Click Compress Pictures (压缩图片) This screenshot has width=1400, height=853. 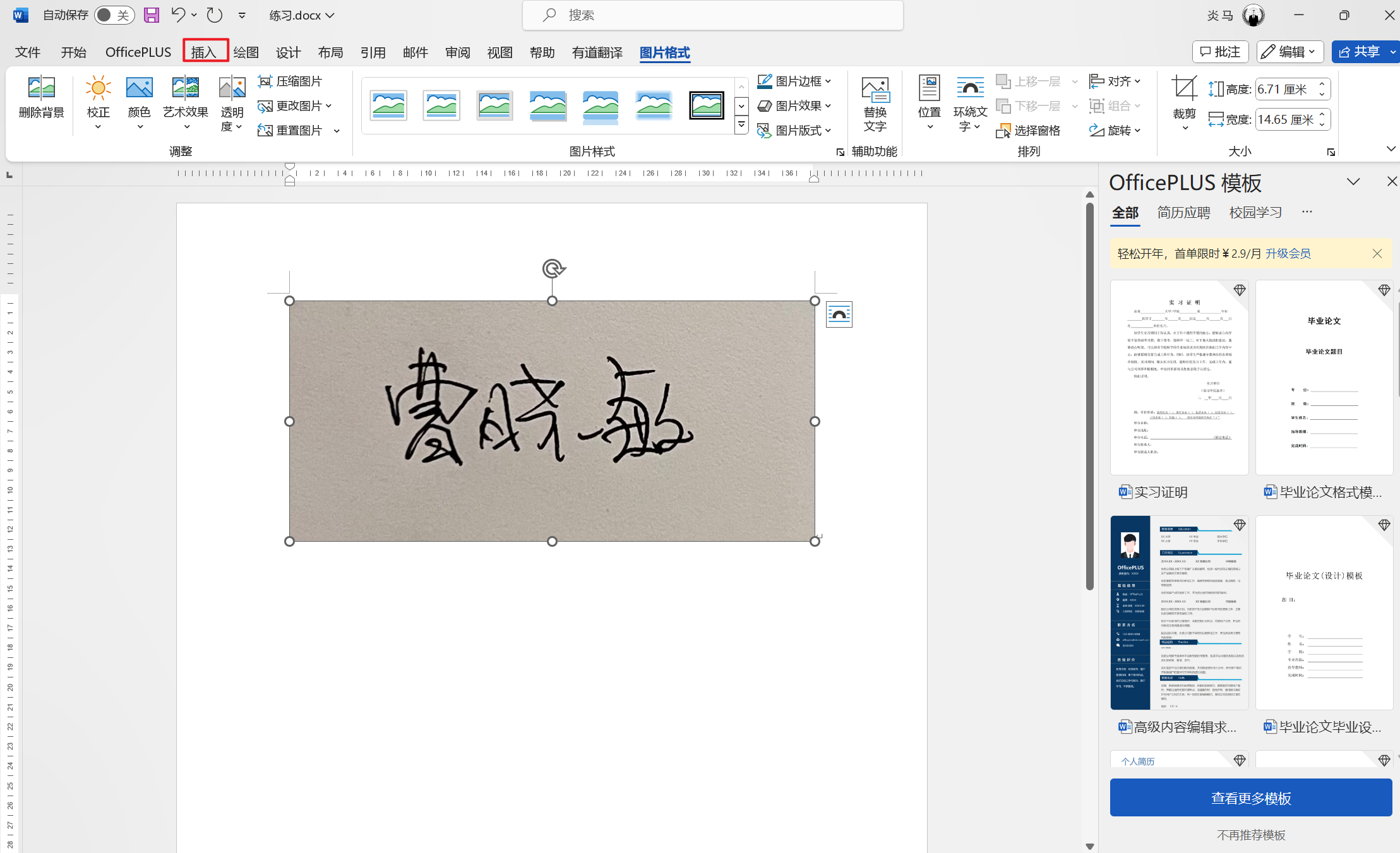(290, 81)
